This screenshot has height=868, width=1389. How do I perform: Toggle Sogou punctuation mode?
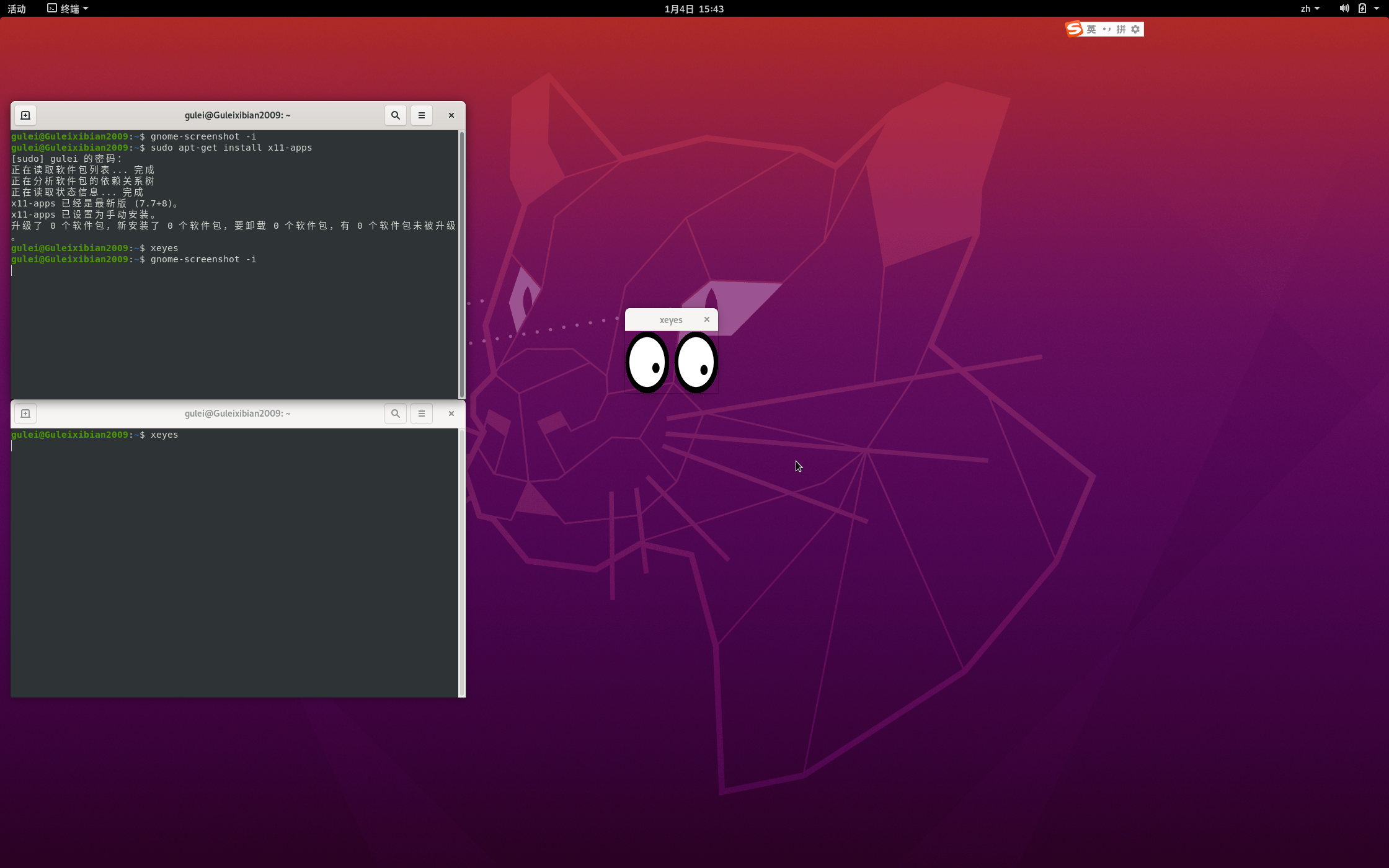click(x=1107, y=29)
